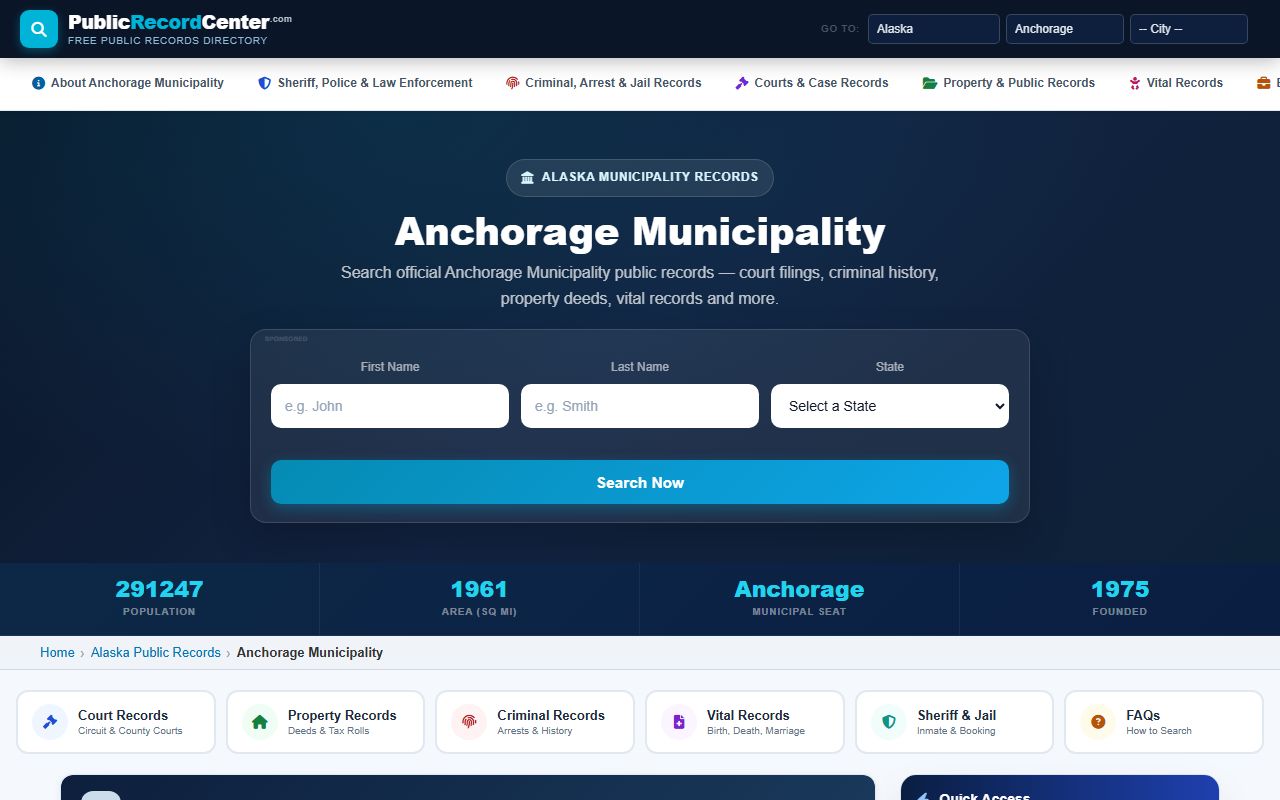The height and width of the screenshot is (800, 1280).
Task: Click the fingerprint icon beside Criminal, Arrest & Jail Records
Action: 512,83
